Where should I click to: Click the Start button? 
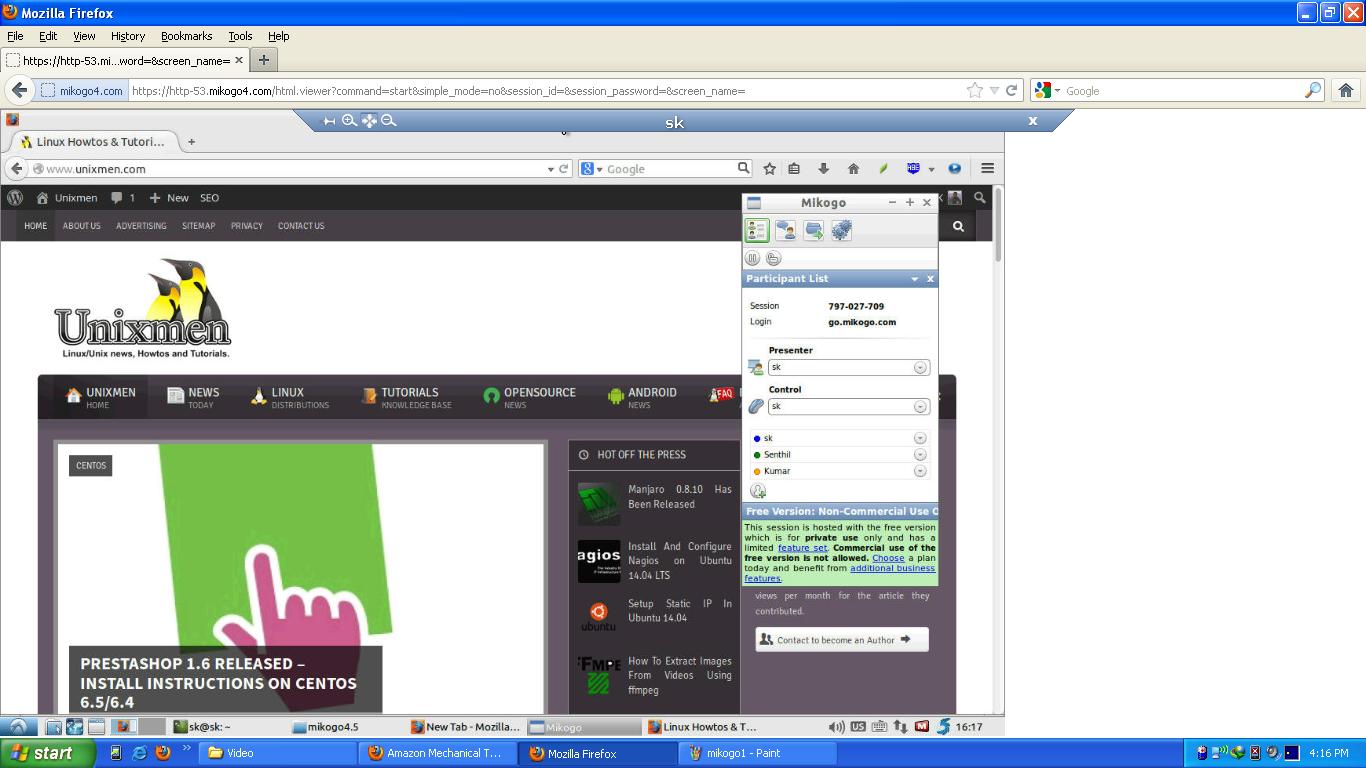(x=47, y=753)
